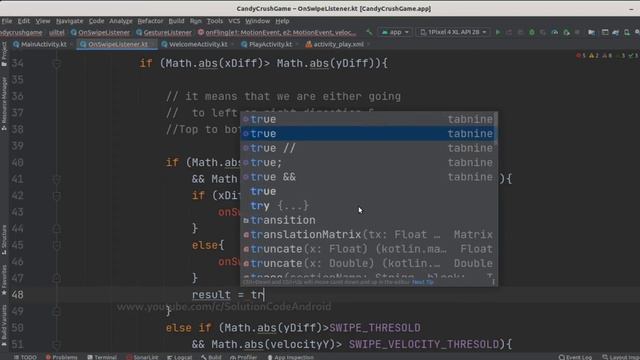Open the Window menu
The image size is (640, 360).
(x=258, y=21)
